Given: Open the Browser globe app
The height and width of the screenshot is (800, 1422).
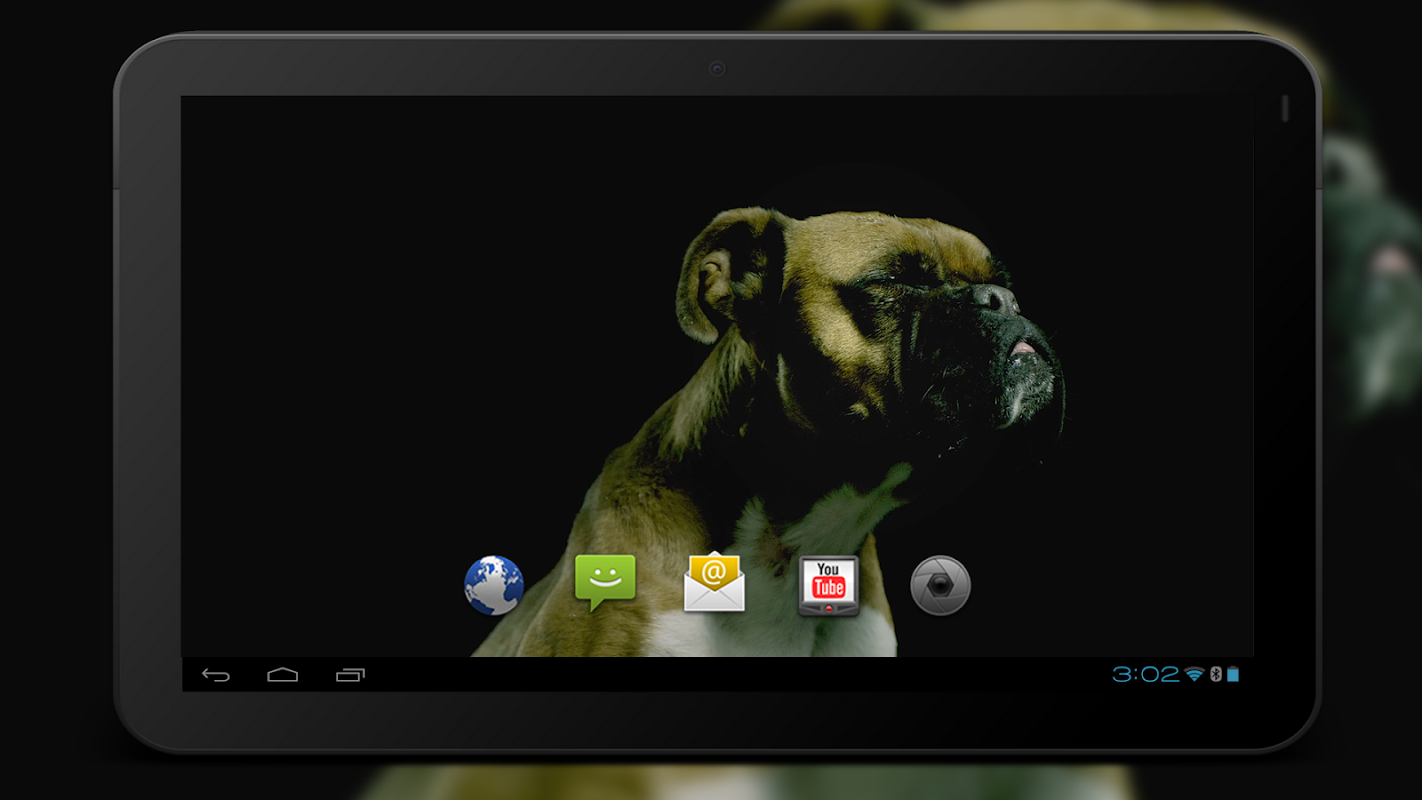Looking at the screenshot, I should click(x=494, y=585).
